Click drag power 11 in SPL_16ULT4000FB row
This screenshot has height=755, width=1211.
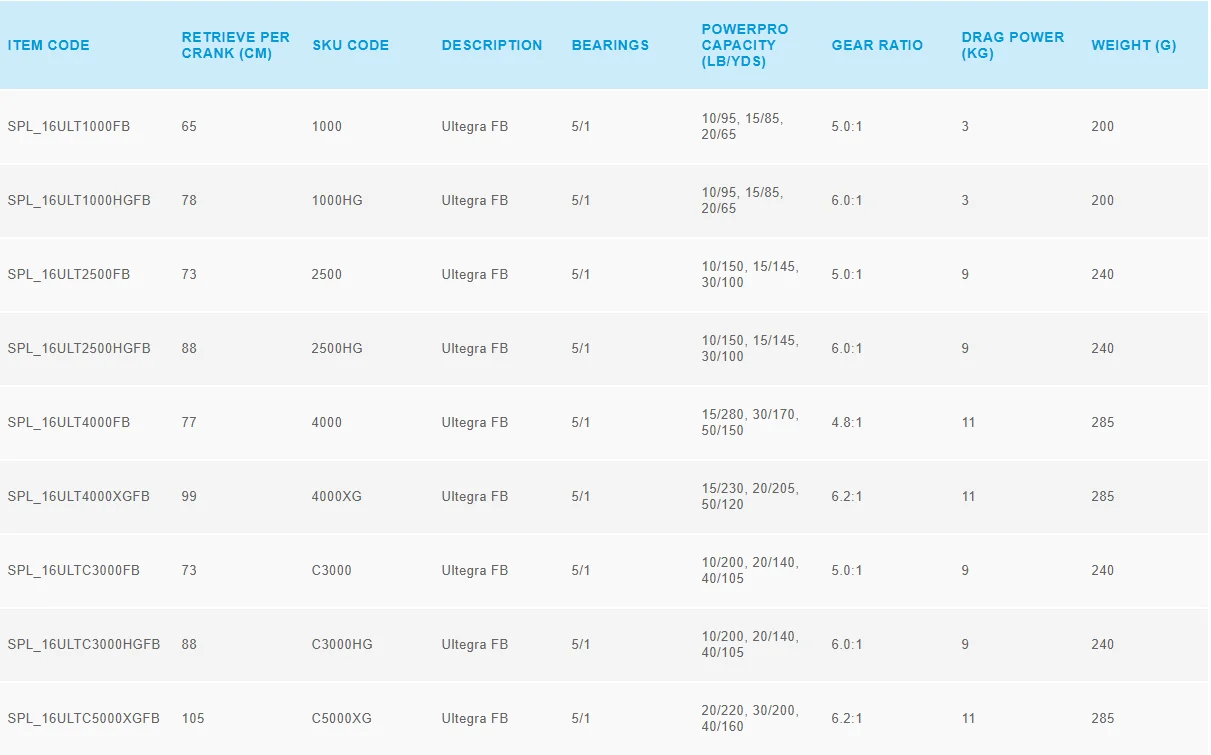[968, 422]
